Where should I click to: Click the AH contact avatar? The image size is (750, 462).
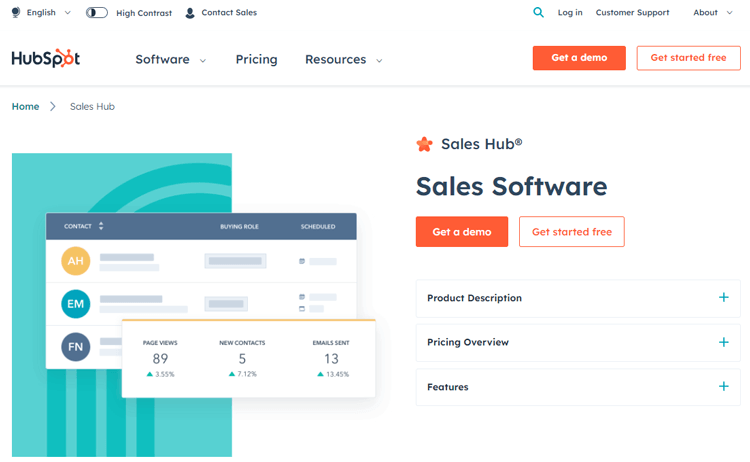point(76,261)
